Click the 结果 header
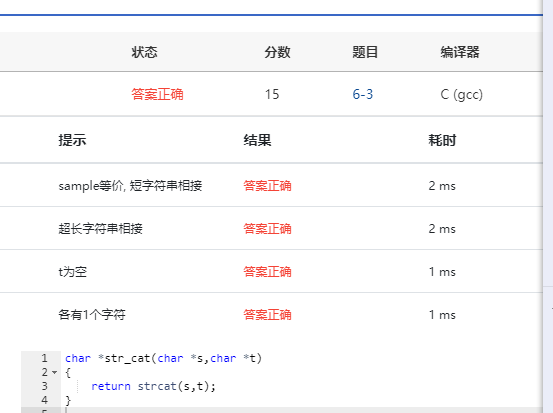The height and width of the screenshot is (413, 553). (x=257, y=140)
